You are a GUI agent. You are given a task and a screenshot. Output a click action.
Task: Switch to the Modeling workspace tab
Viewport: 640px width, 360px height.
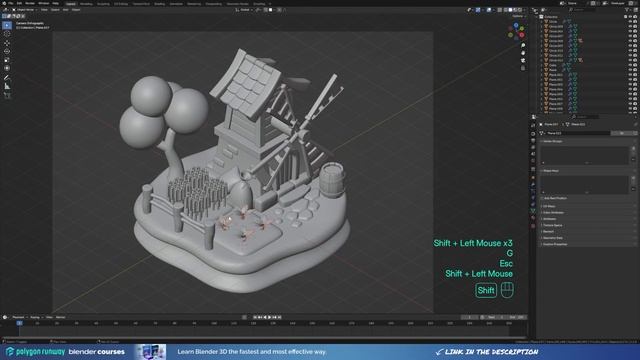(x=86, y=4)
